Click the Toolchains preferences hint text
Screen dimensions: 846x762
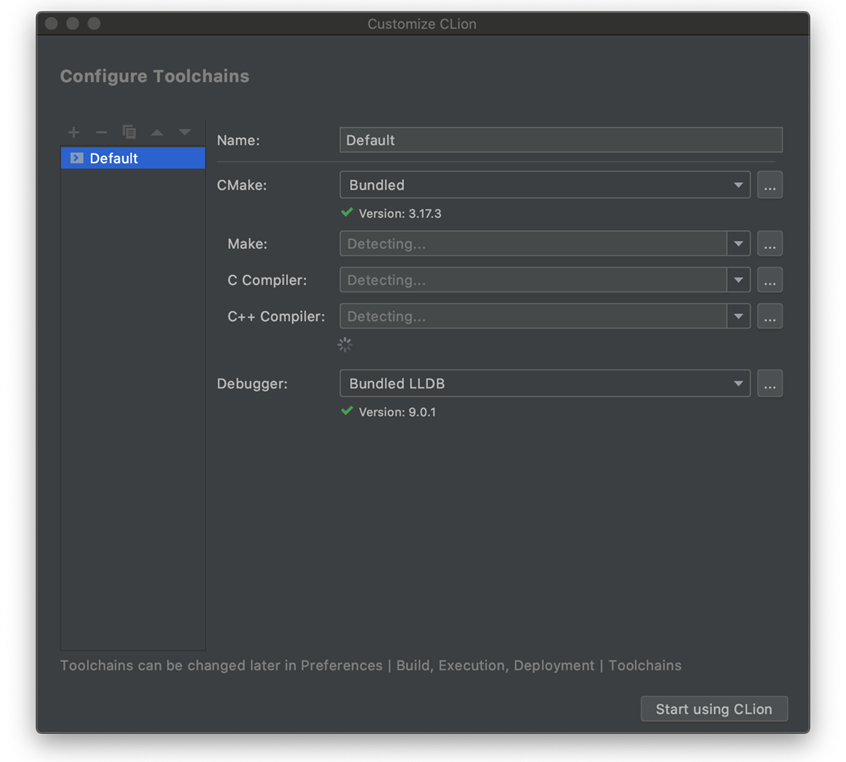[x=371, y=665]
